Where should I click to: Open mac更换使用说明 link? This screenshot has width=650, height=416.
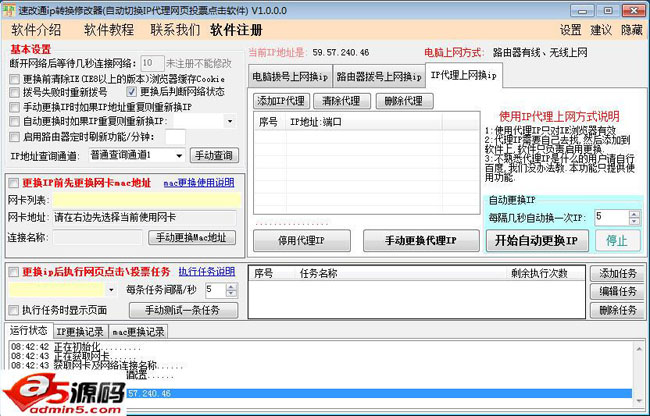point(199,183)
